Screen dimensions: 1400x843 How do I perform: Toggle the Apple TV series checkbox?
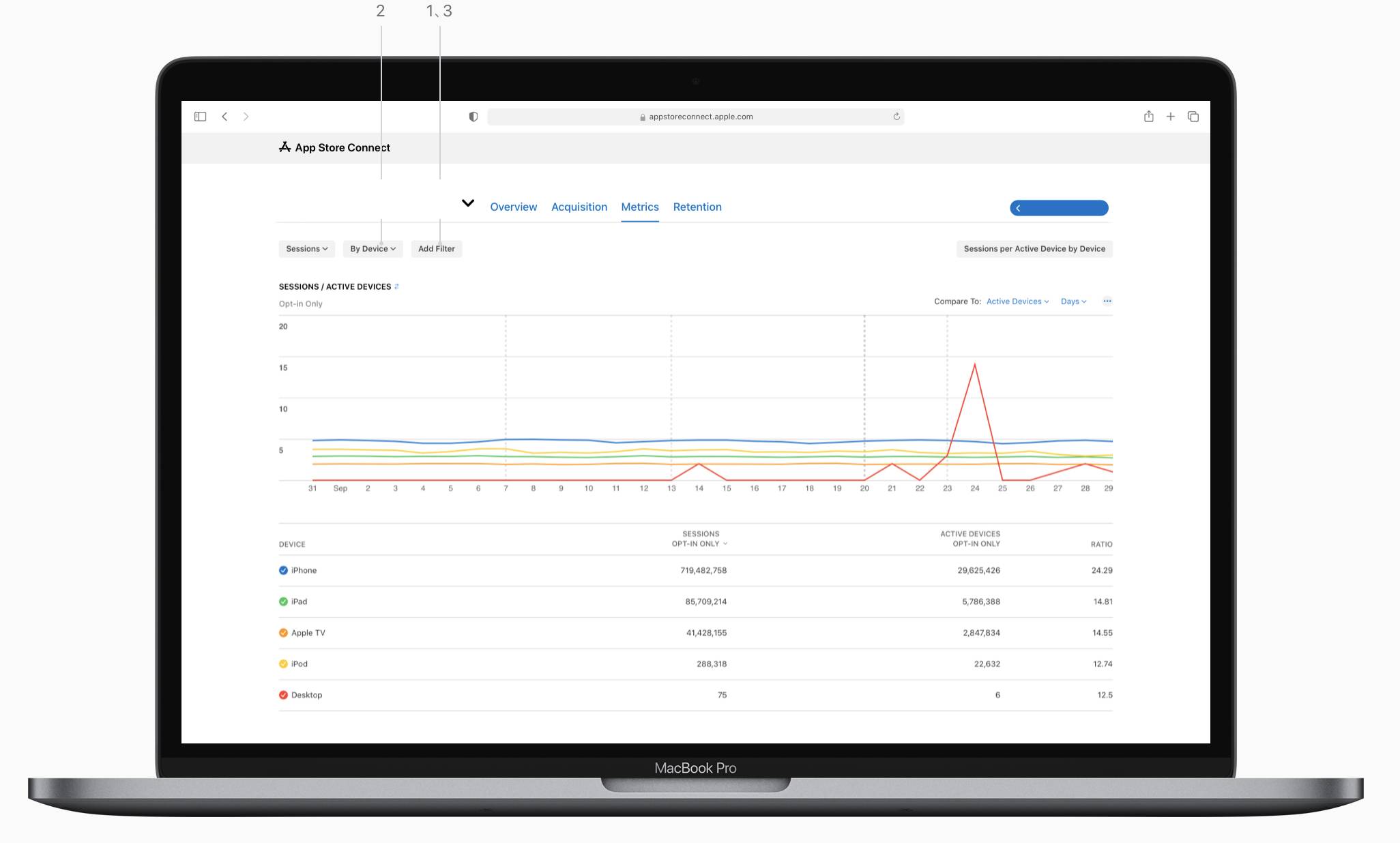pos(283,633)
